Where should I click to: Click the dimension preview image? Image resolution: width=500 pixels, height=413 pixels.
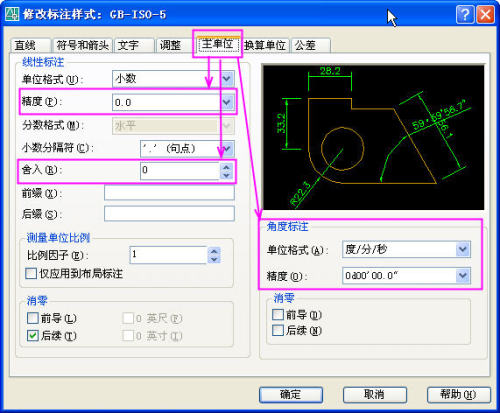click(374, 137)
